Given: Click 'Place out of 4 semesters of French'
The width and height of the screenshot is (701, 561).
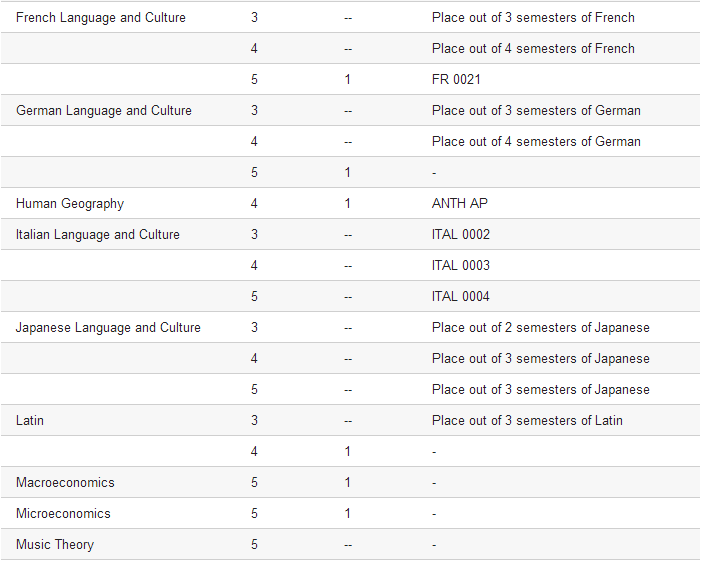Looking at the screenshot, I should [x=533, y=48].
